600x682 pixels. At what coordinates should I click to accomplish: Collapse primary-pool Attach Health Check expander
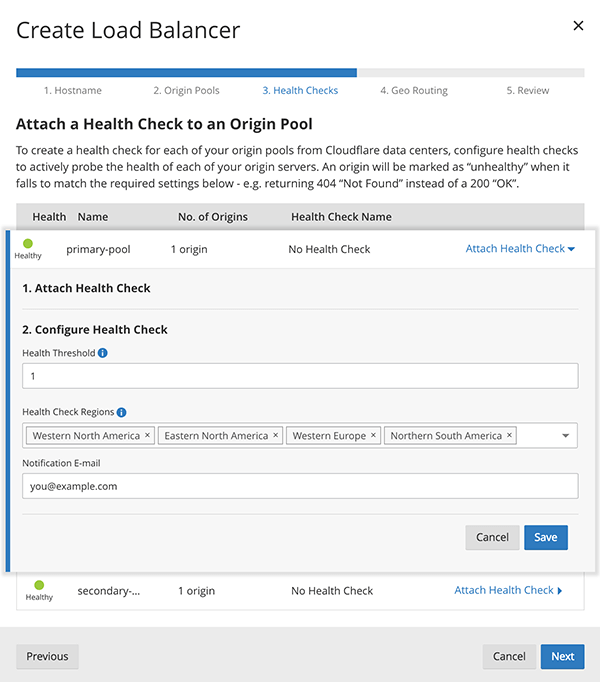[520, 249]
